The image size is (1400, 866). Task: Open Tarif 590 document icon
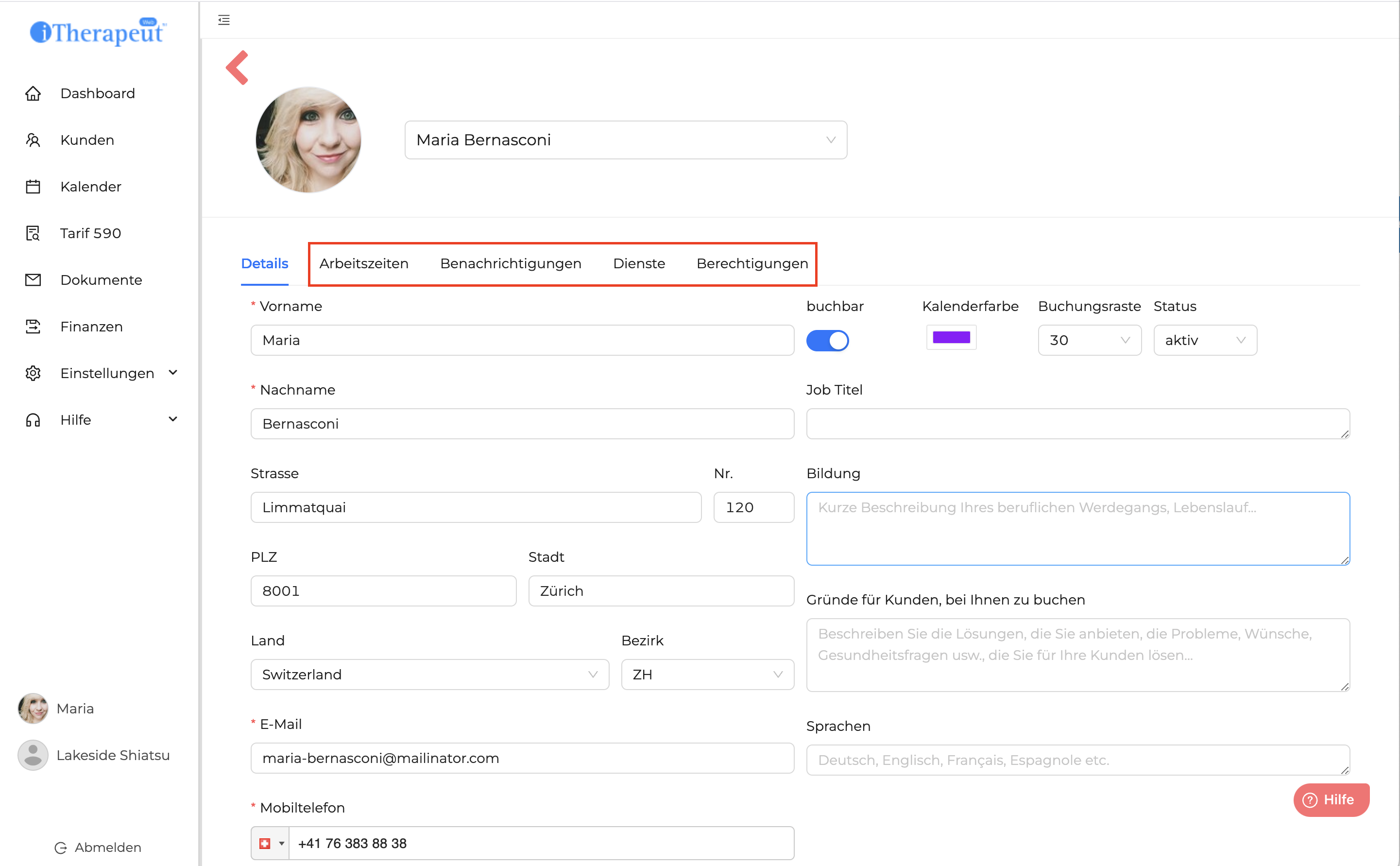(33, 233)
